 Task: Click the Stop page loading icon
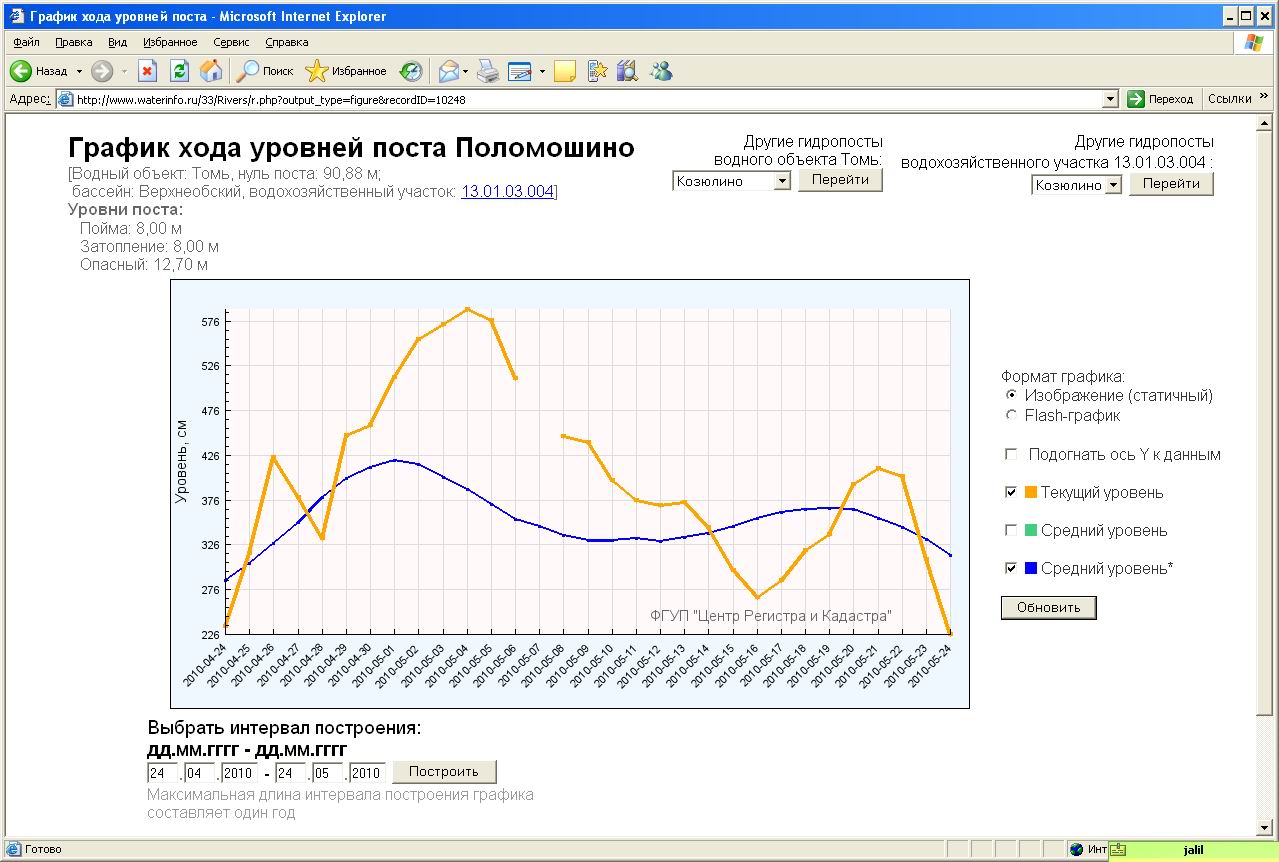point(147,71)
